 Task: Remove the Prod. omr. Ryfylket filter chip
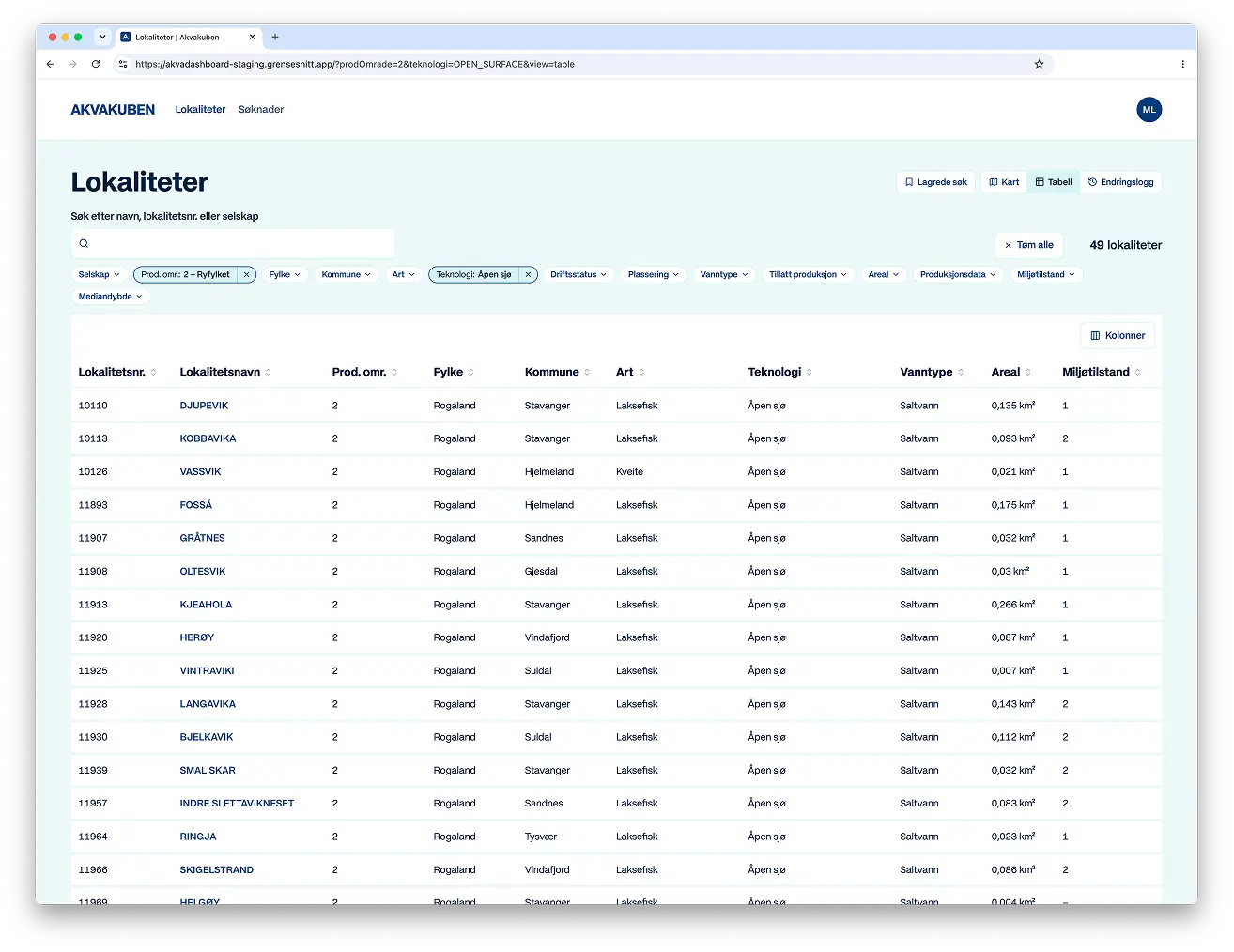246,275
